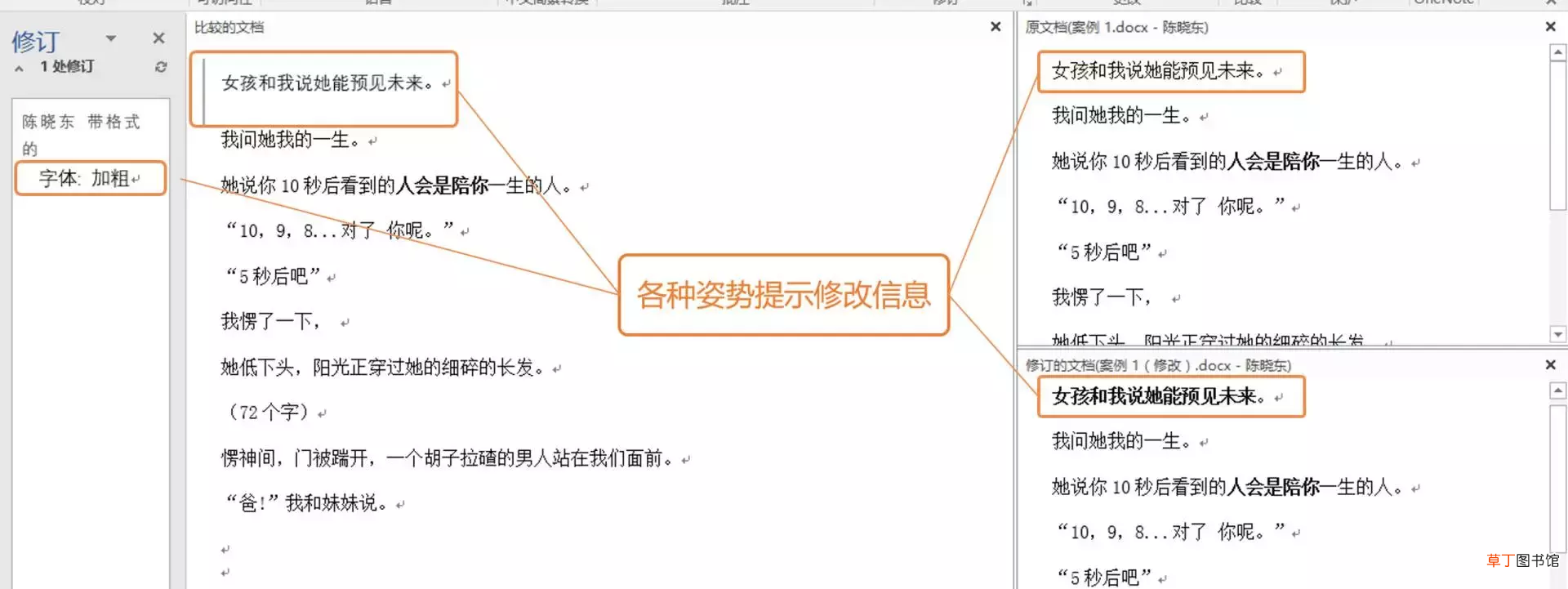Click “10，9，8...对了 你呢。” in compared document

[x=339, y=230]
